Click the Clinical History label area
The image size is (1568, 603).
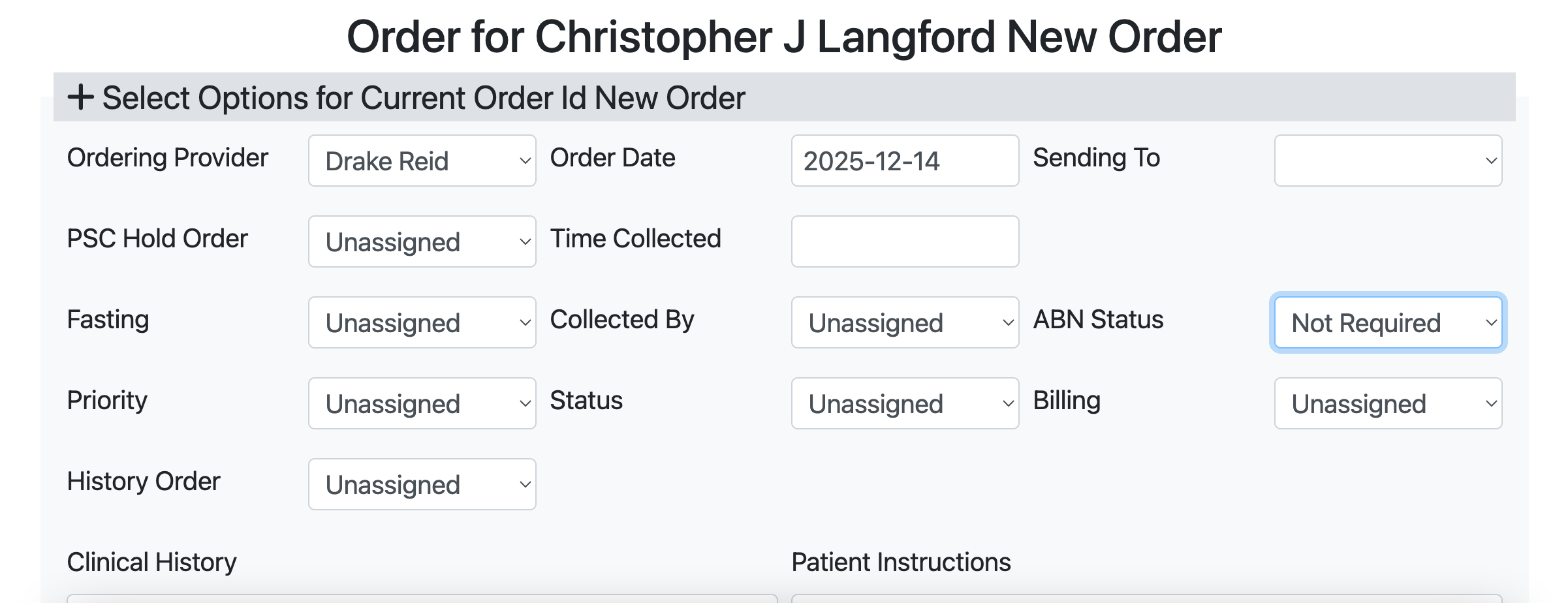152,561
